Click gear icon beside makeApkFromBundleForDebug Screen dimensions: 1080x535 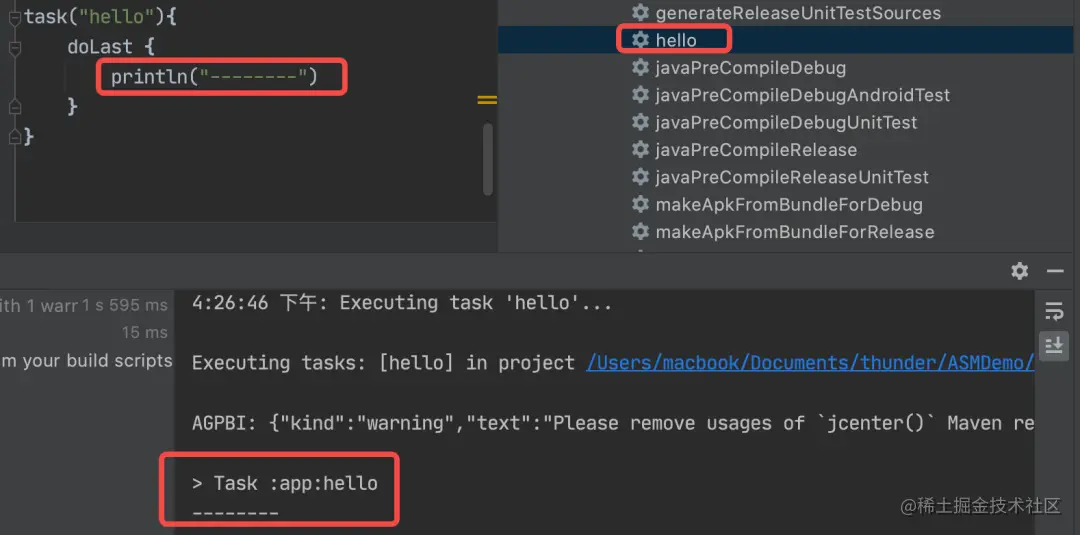coord(641,205)
